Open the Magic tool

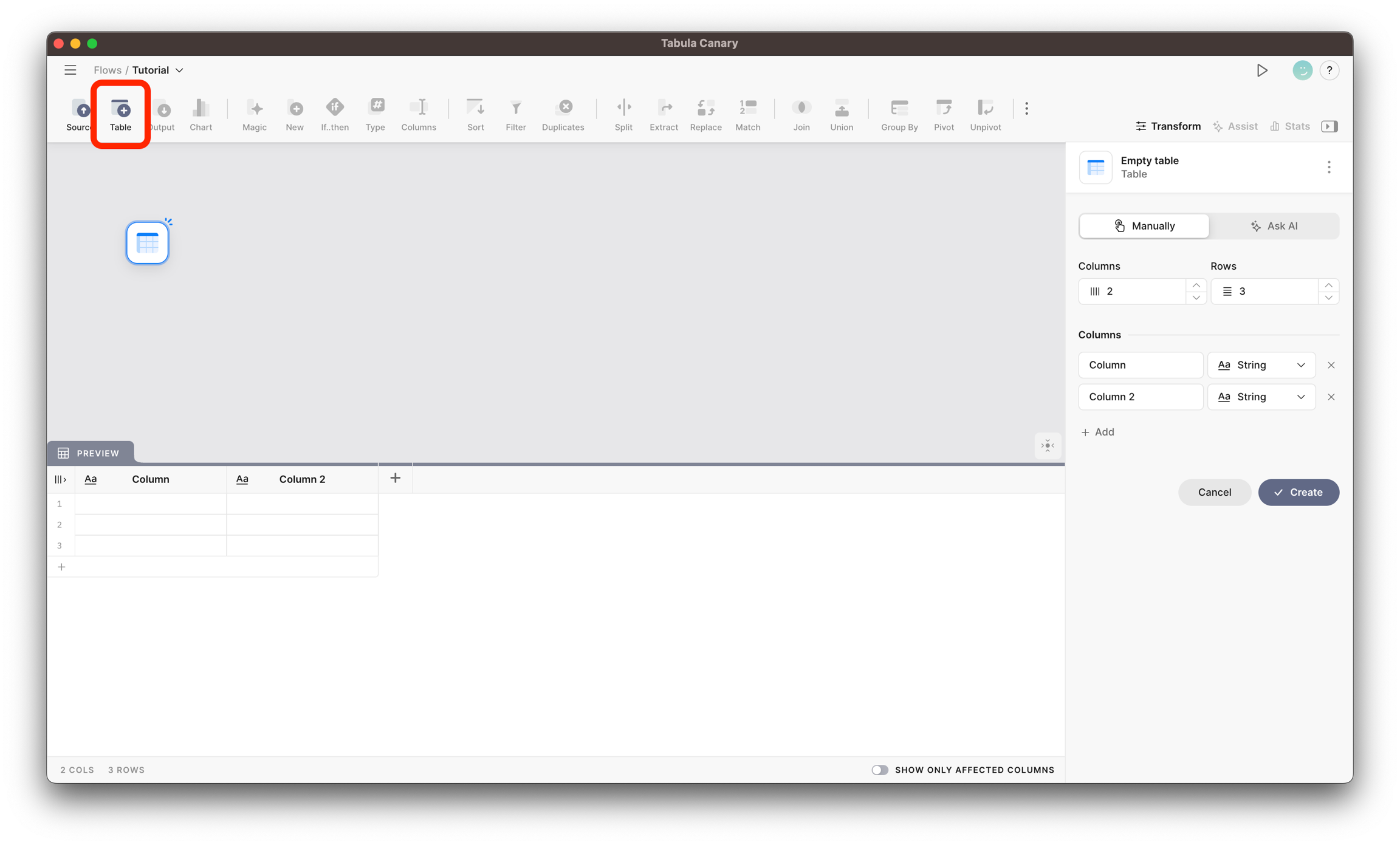coord(254,114)
